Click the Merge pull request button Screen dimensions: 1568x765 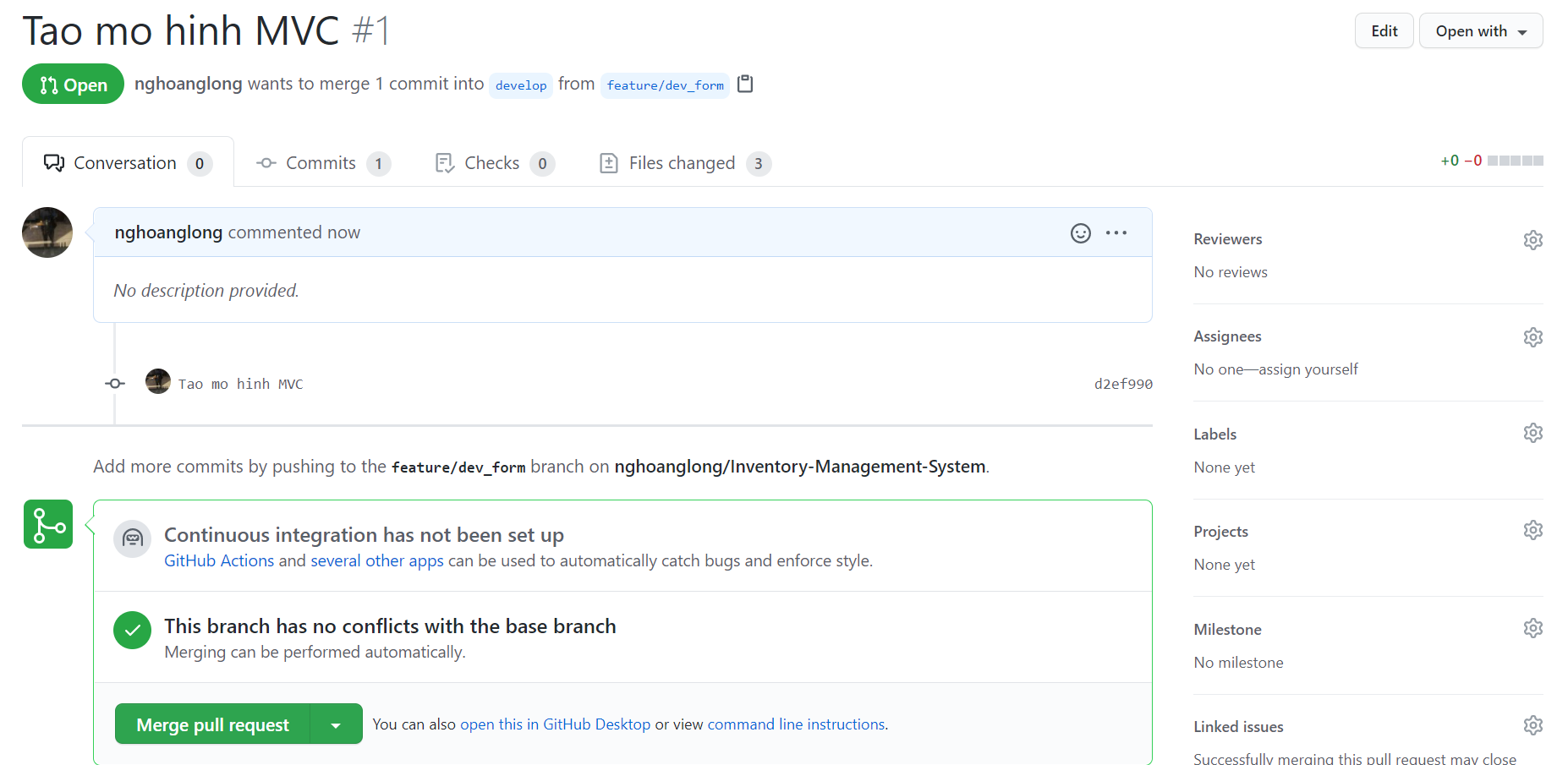pos(212,724)
